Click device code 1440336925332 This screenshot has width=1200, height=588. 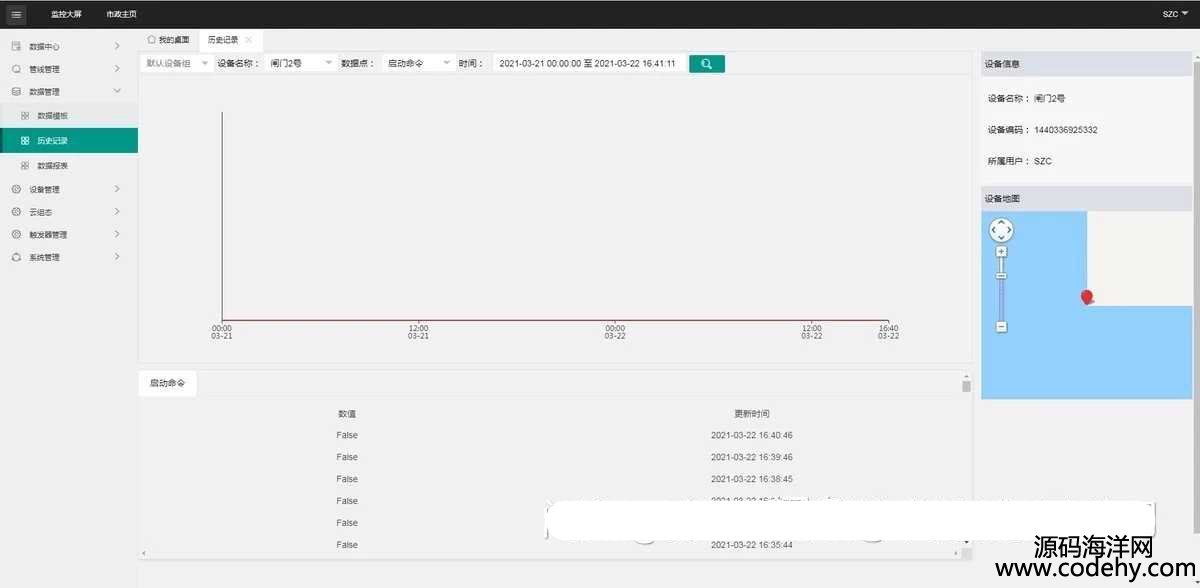click(1065, 130)
